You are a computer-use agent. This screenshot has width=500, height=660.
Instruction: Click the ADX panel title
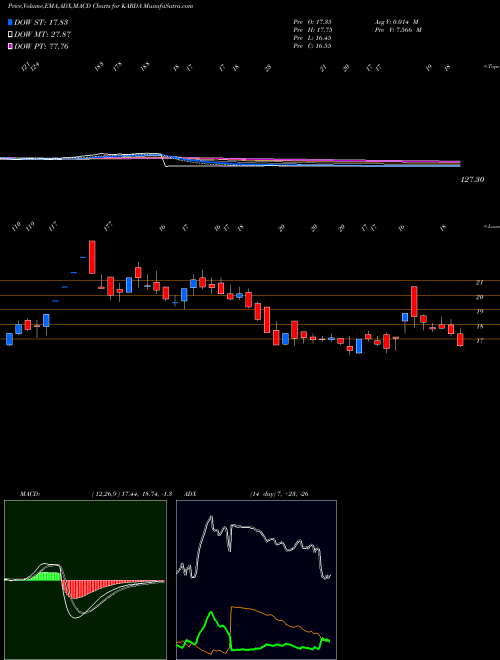tap(191, 494)
